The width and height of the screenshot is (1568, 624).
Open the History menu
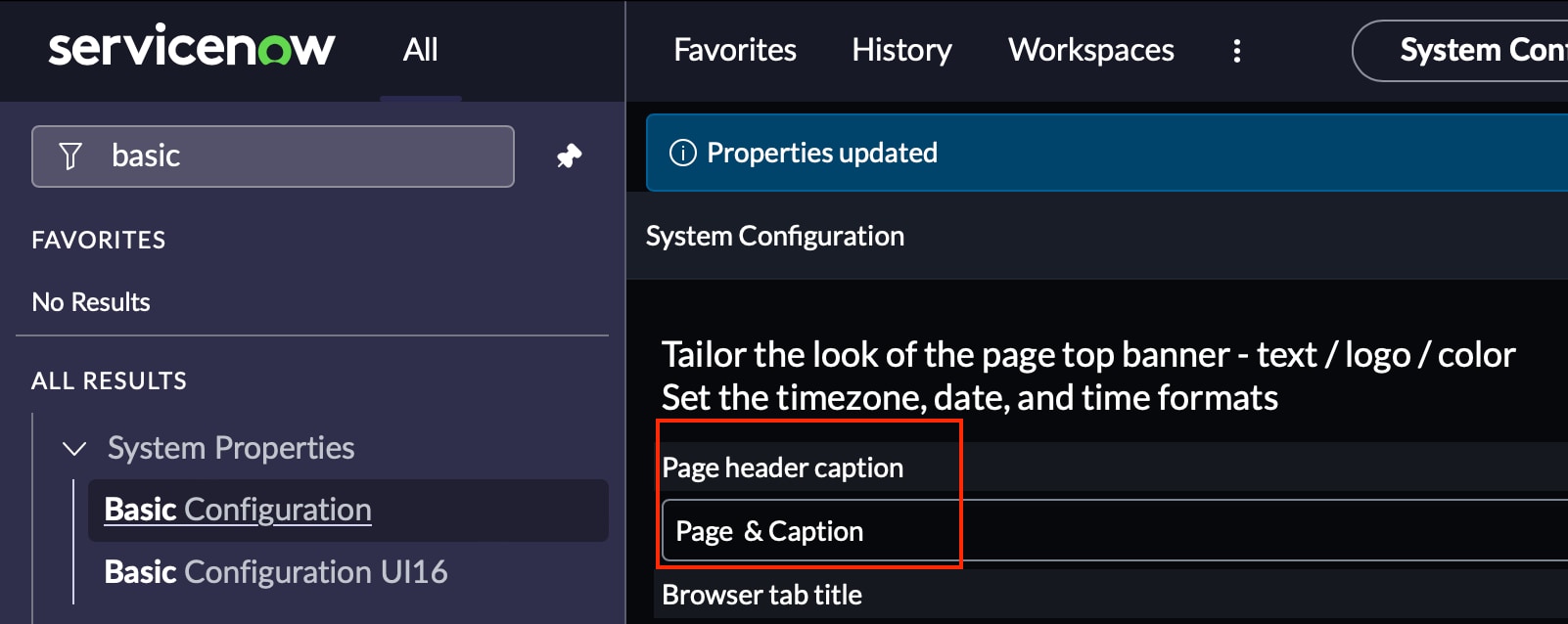[x=901, y=50]
